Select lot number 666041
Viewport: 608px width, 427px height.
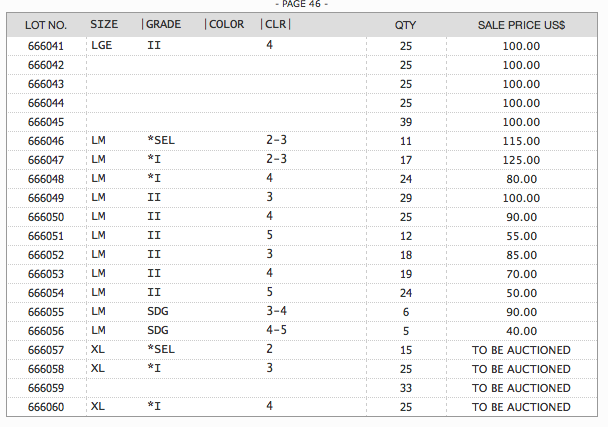(46, 46)
